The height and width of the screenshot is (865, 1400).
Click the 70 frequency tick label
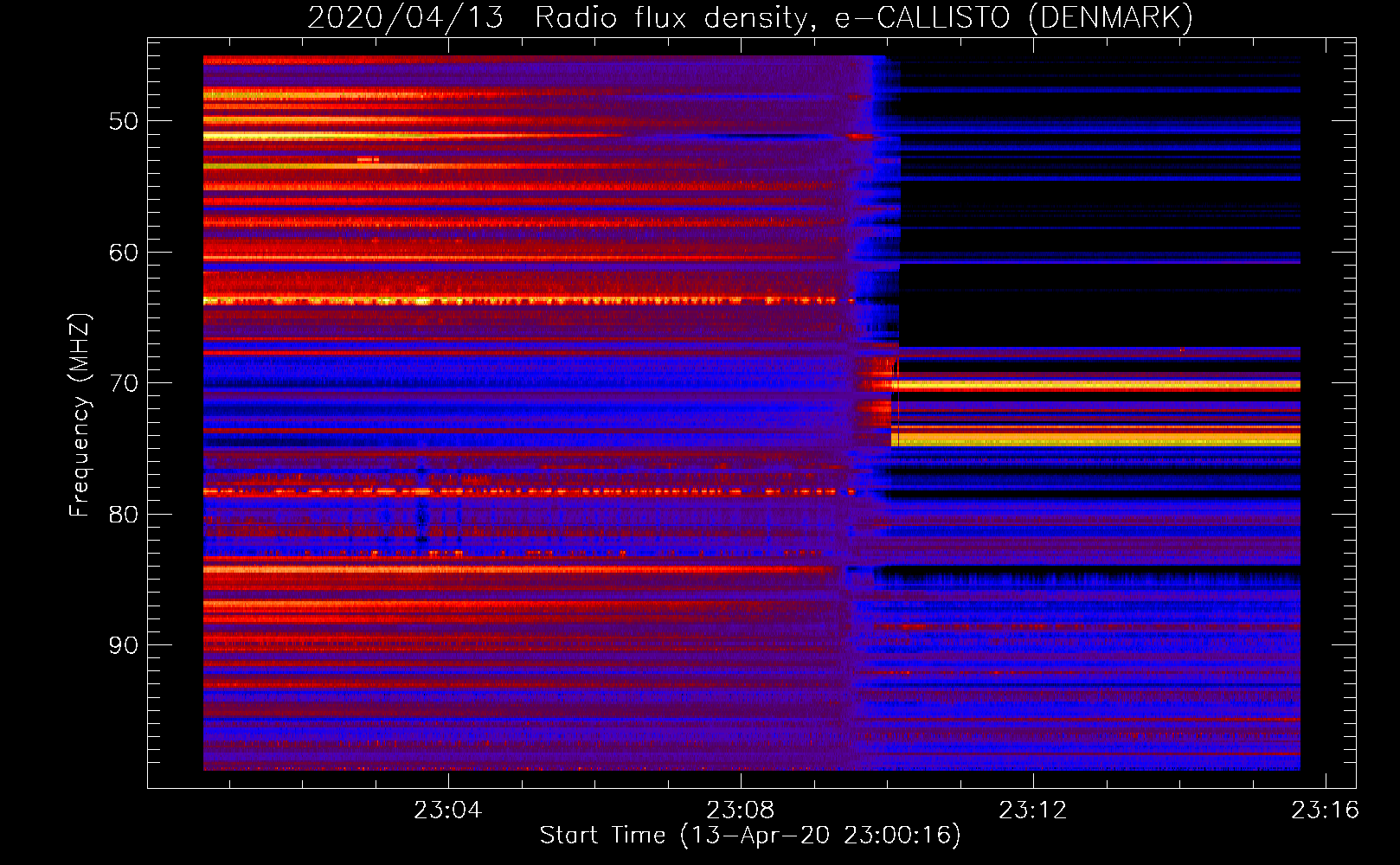click(x=124, y=383)
